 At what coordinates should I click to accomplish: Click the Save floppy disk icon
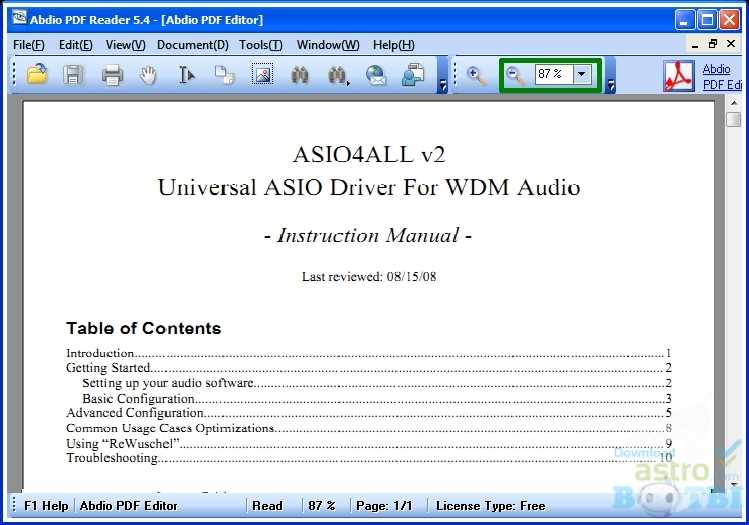click(73, 75)
